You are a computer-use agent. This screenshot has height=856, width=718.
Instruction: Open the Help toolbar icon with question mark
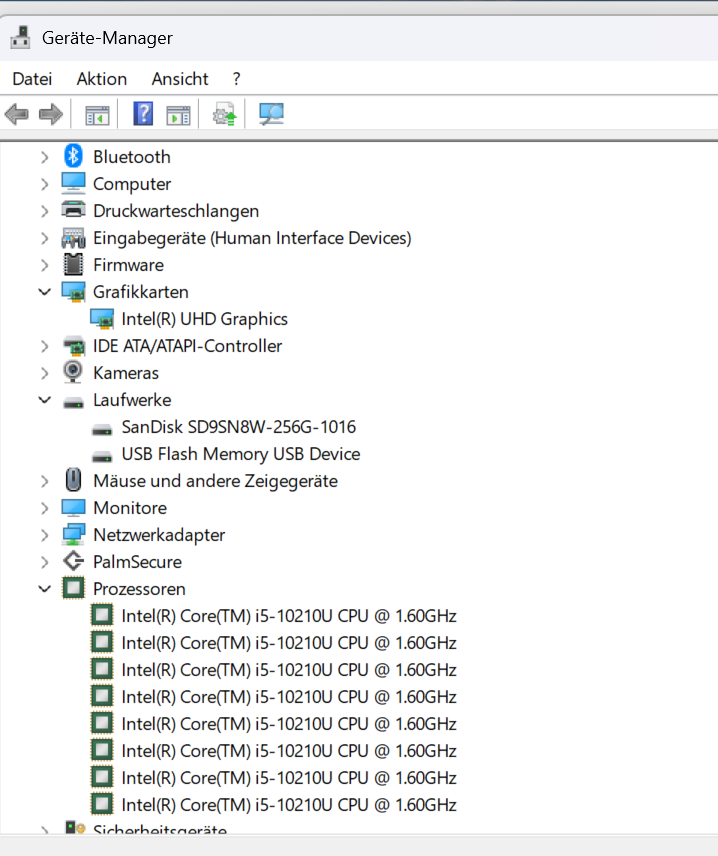pos(143,114)
